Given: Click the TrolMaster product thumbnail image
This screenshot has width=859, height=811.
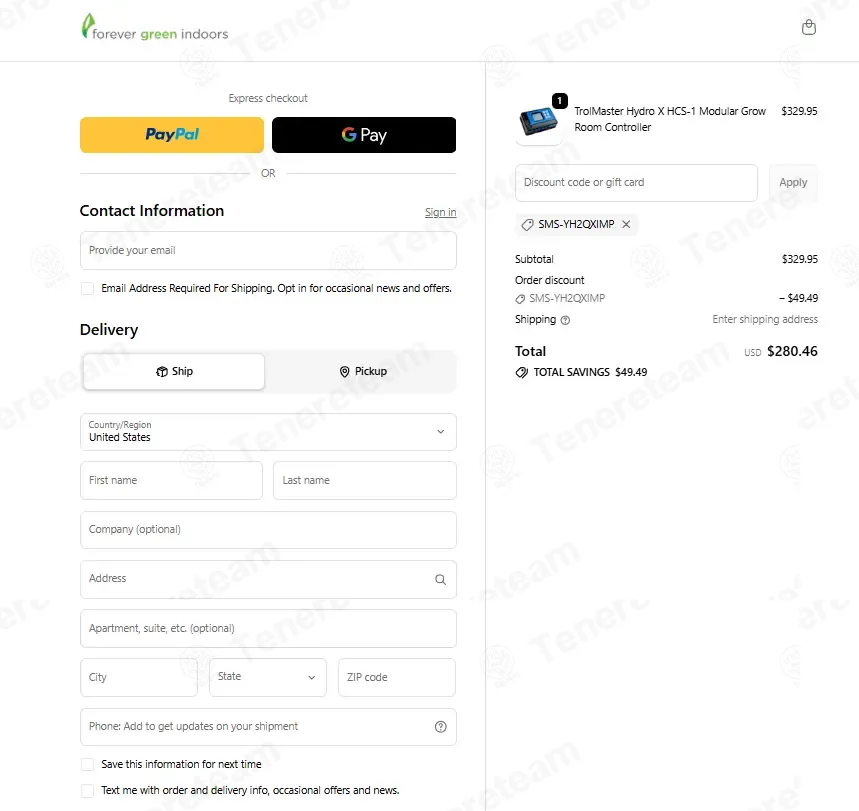Looking at the screenshot, I should (x=539, y=121).
